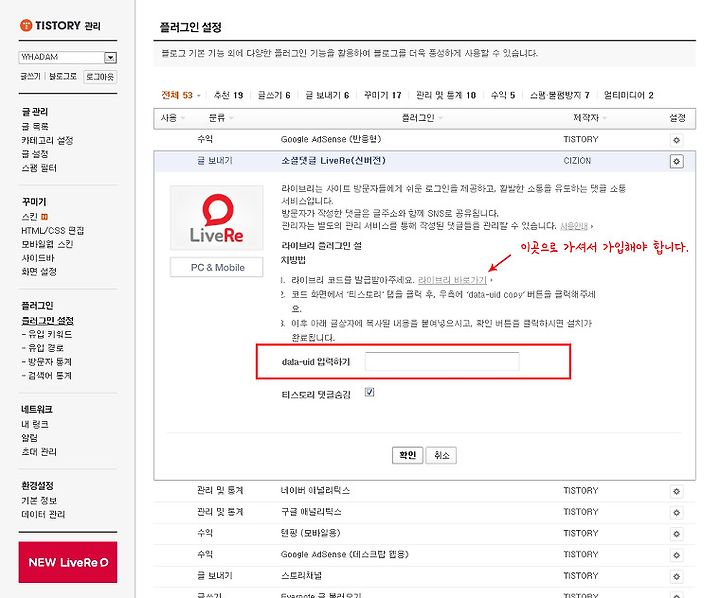Open 기본 정보 in sidebar

39,500
